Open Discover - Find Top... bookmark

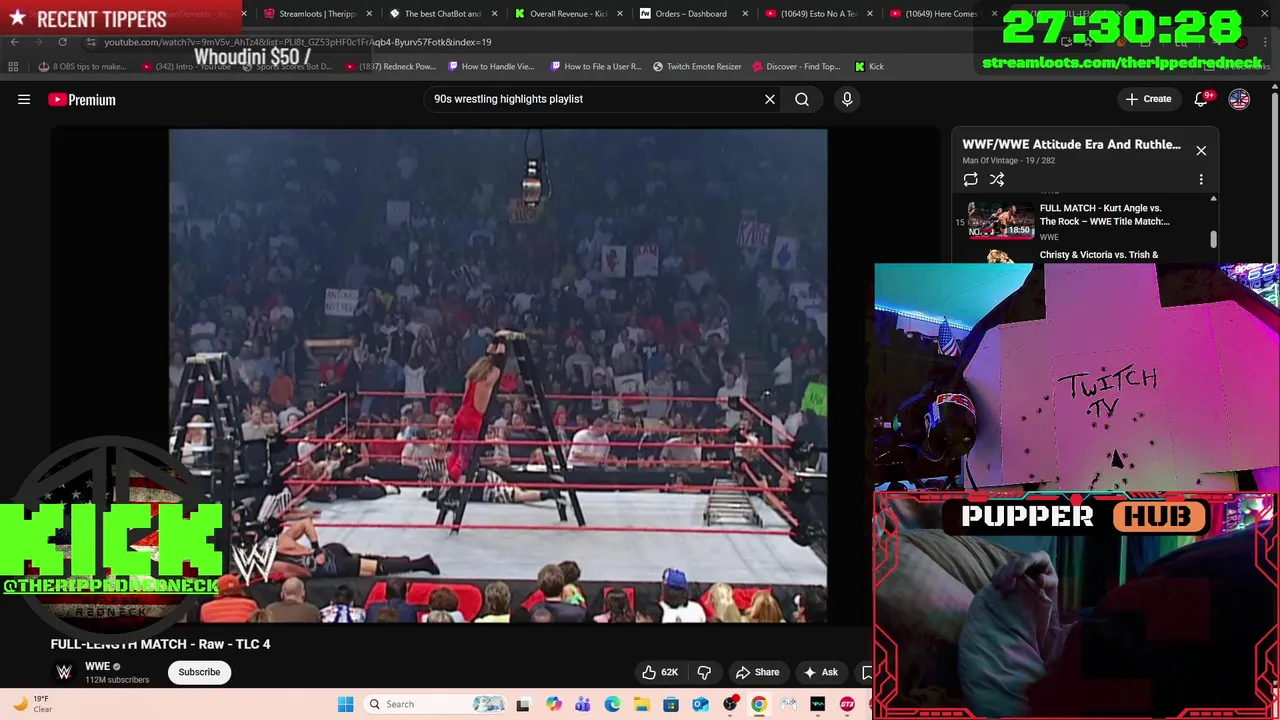tap(797, 66)
